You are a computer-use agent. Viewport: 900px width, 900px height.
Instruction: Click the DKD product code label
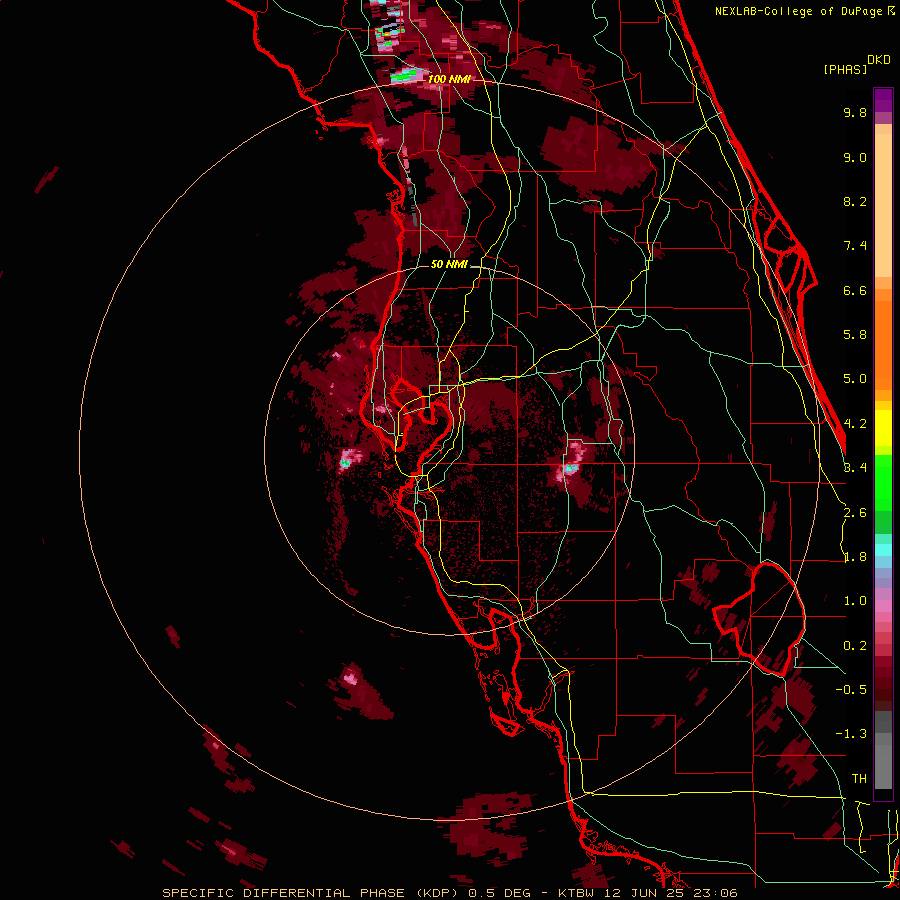pos(879,60)
